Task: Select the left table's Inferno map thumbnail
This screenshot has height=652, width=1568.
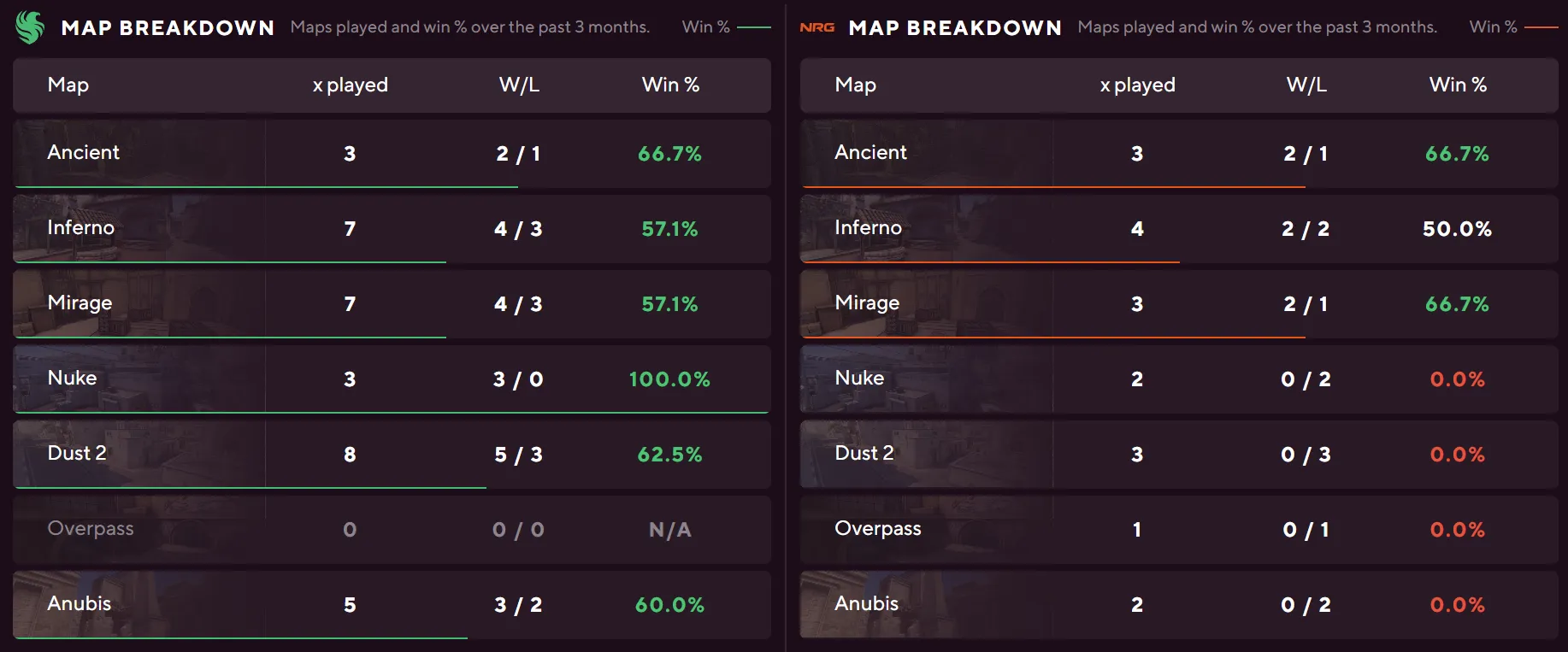Action: pyautogui.click(x=139, y=228)
